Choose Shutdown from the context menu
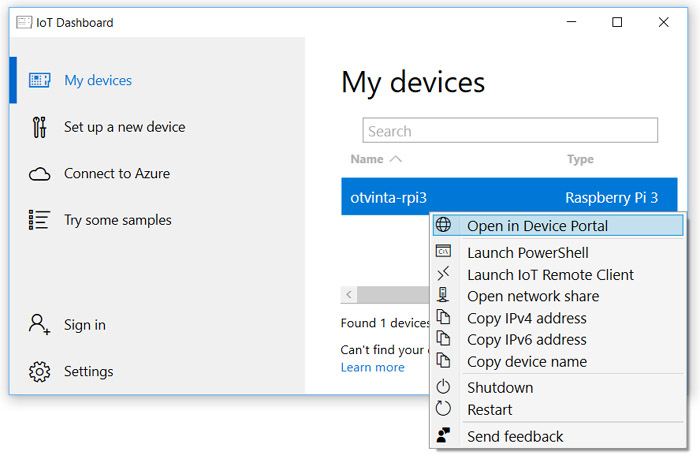This screenshot has height=459, width=700. (x=558, y=388)
